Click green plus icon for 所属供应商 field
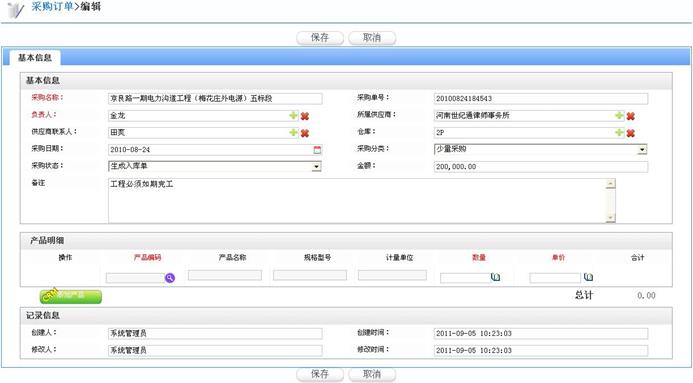 pos(619,116)
